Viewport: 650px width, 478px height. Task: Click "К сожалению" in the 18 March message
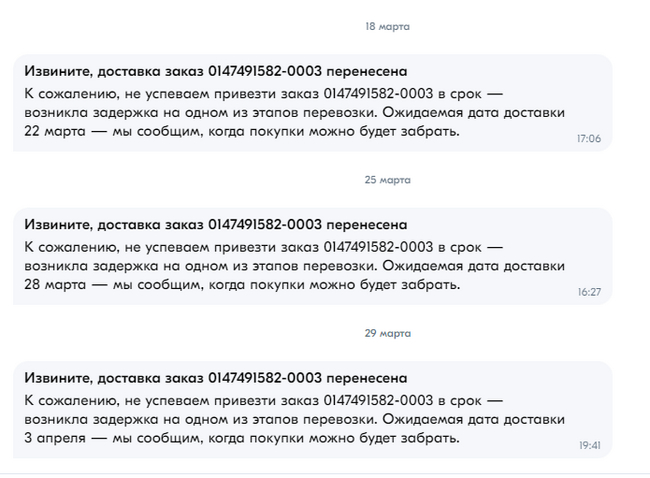[x=68, y=93]
